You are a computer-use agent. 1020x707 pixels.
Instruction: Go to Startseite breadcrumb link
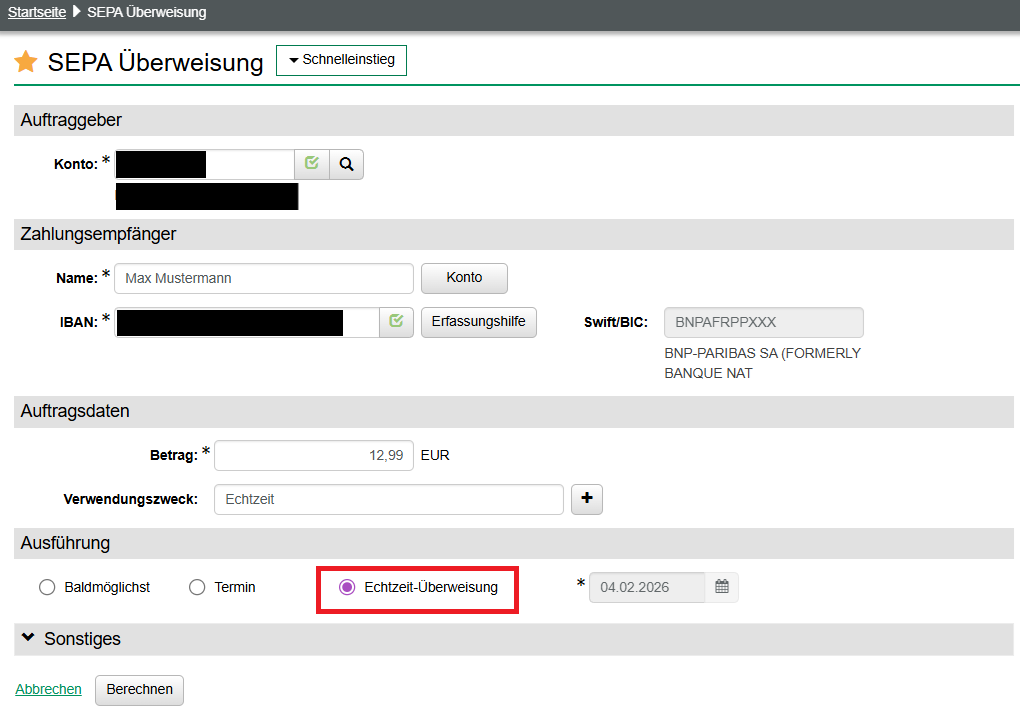click(37, 13)
